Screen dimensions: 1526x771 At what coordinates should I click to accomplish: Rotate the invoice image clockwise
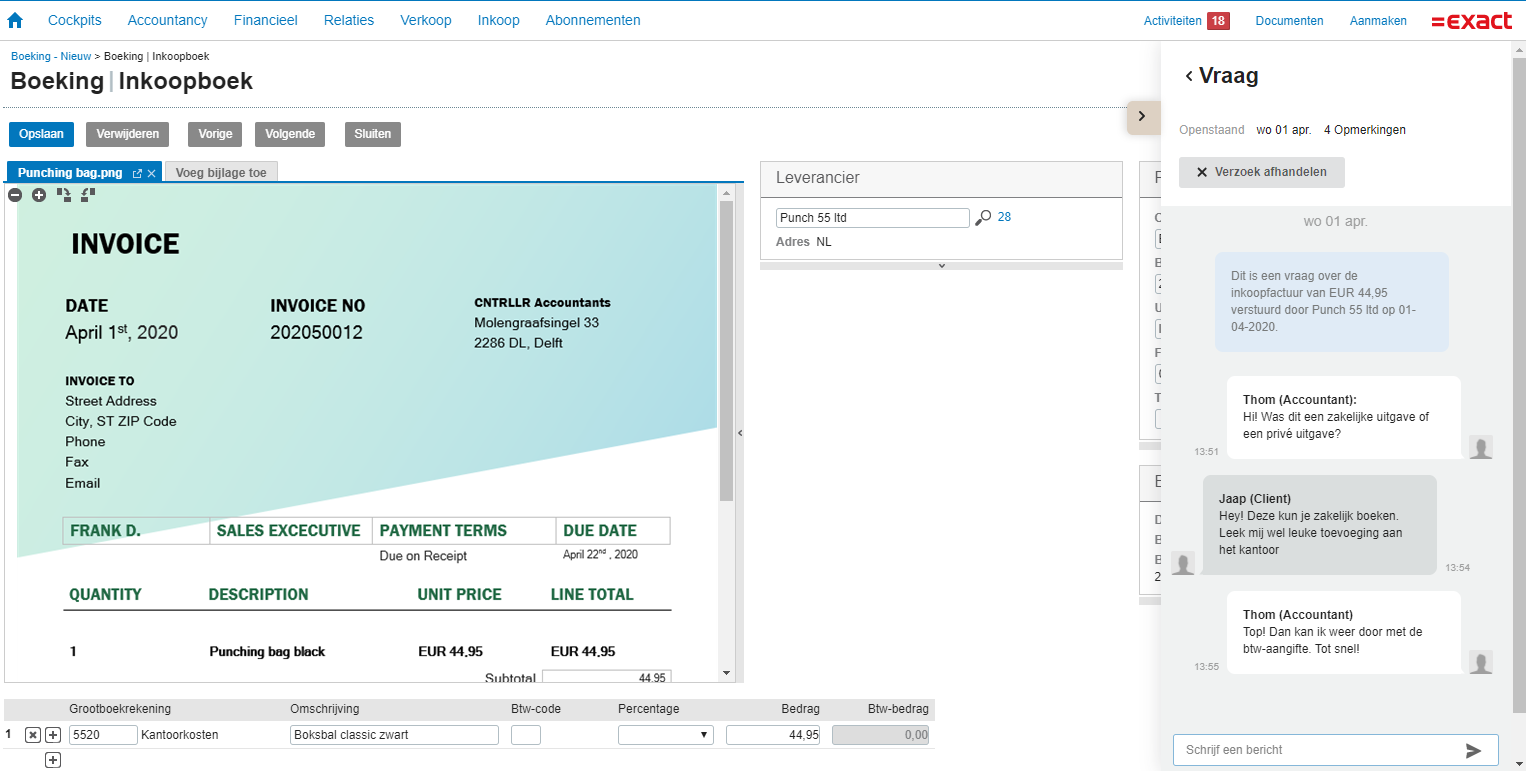(x=64, y=195)
